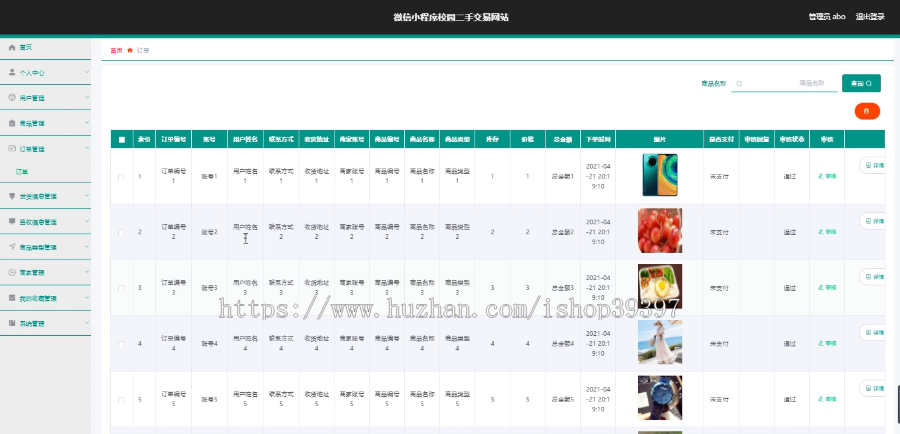Viewport: 900px width, 434px height.
Task: Check the checkbox for order row 1
Action: pyautogui.click(x=121, y=177)
